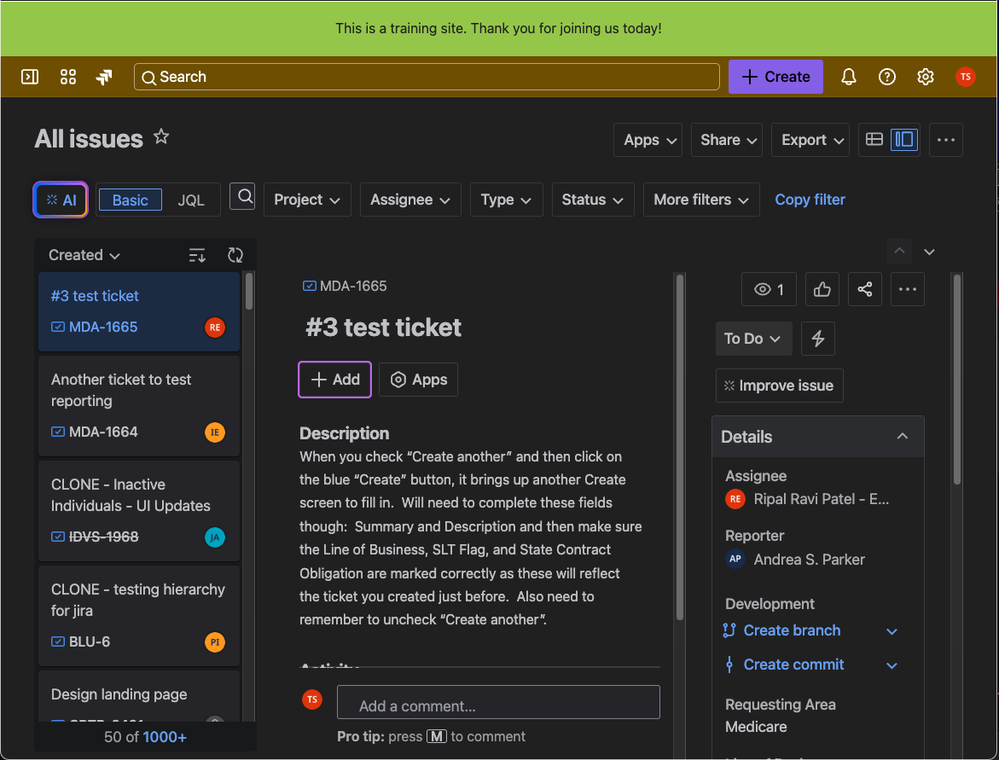This screenshot has height=760, width=999.
Task: Share this issue icon
Action: coord(865,290)
